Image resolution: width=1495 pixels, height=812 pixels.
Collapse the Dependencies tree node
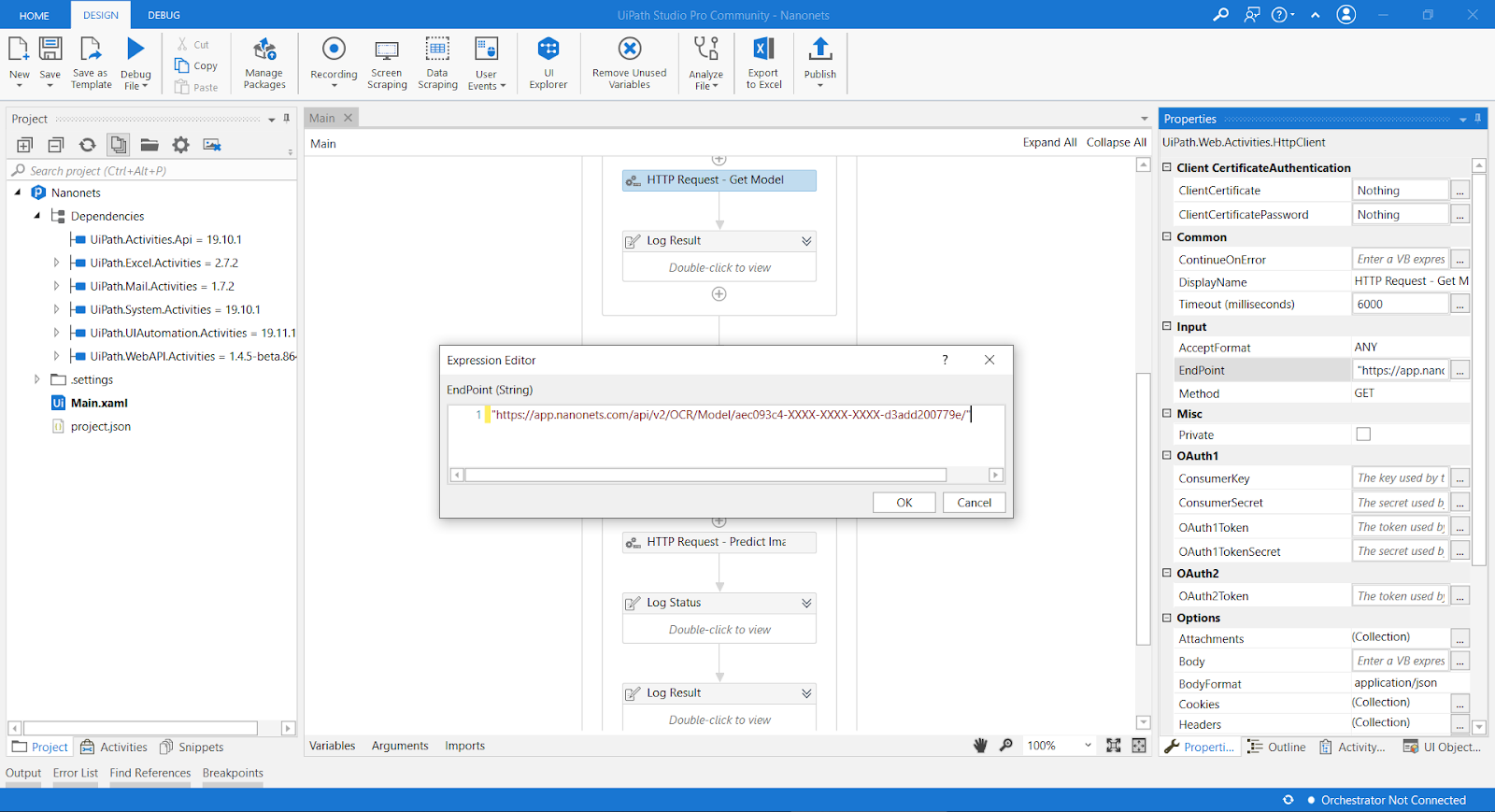click(x=37, y=216)
